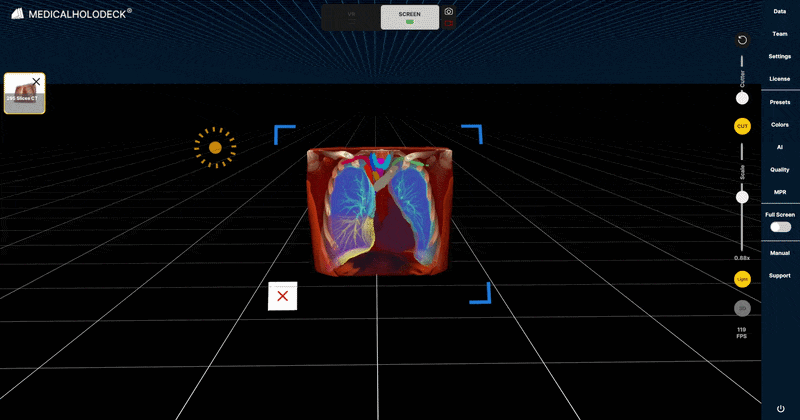Toggle the grey 3D button

(742, 308)
